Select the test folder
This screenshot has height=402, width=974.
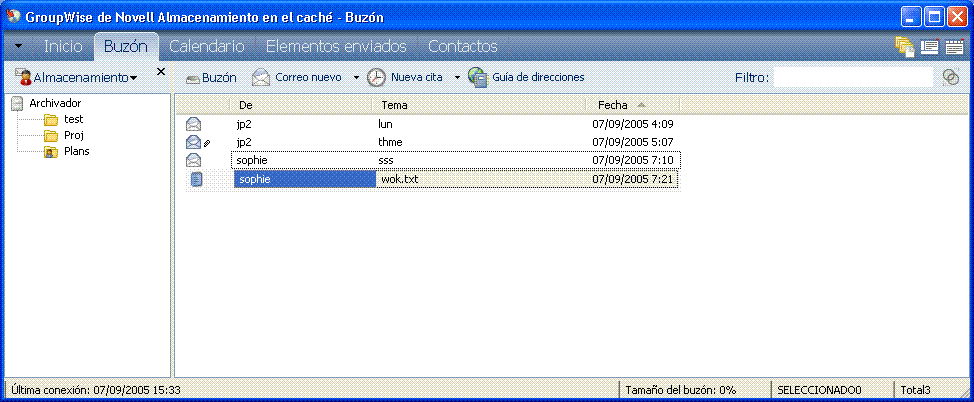(x=74, y=119)
